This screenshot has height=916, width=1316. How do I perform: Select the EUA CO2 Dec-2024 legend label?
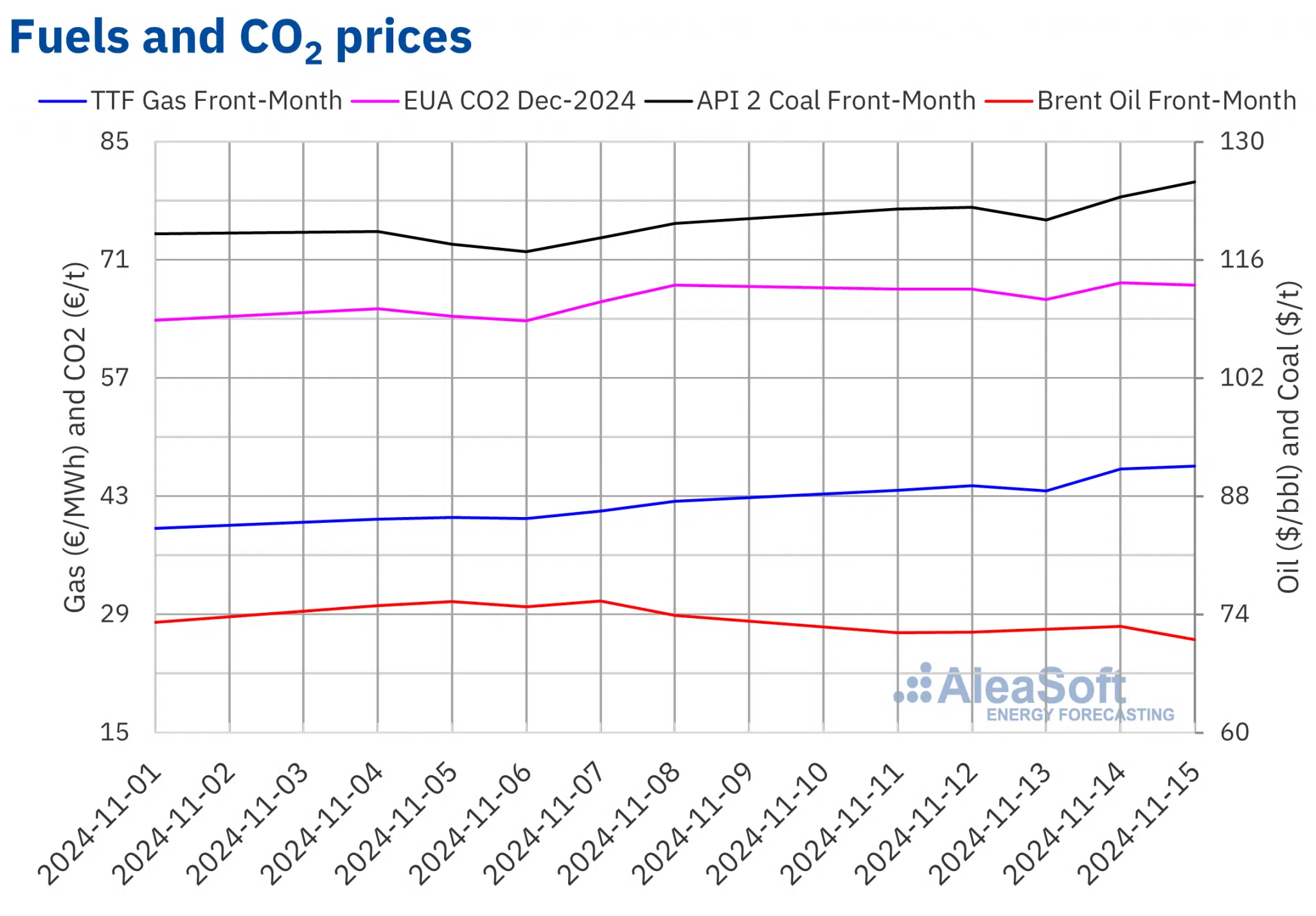[519, 101]
